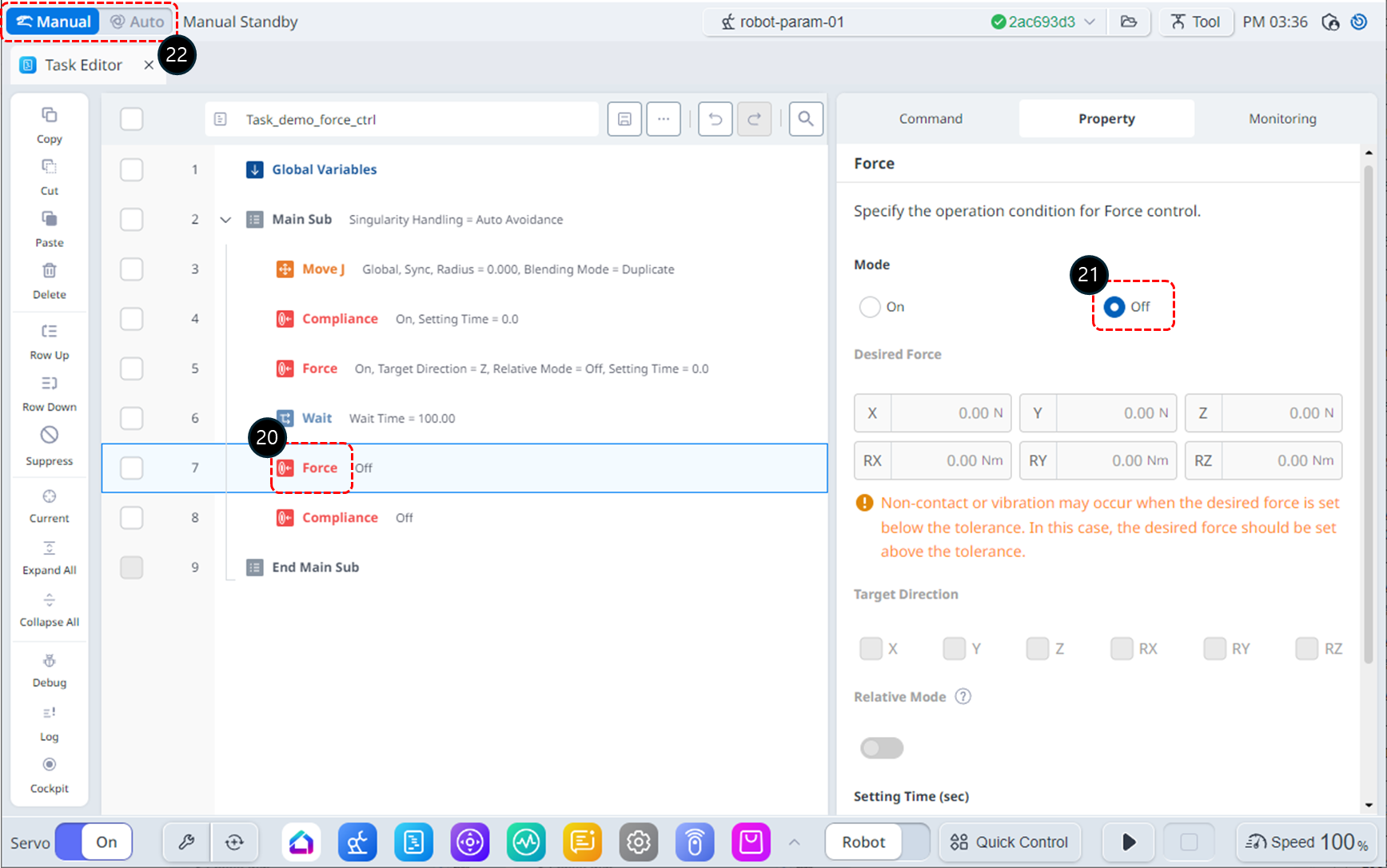Image resolution: width=1387 pixels, height=868 pixels.
Task: Switch to the Command tab
Action: [x=931, y=118]
